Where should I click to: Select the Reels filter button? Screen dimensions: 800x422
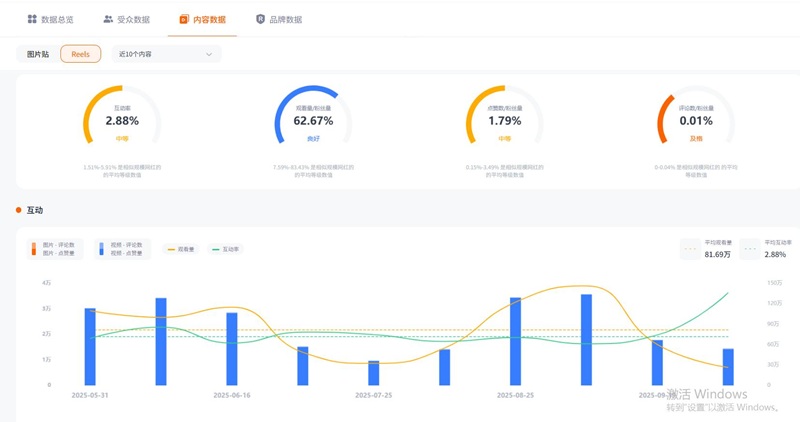coord(80,54)
